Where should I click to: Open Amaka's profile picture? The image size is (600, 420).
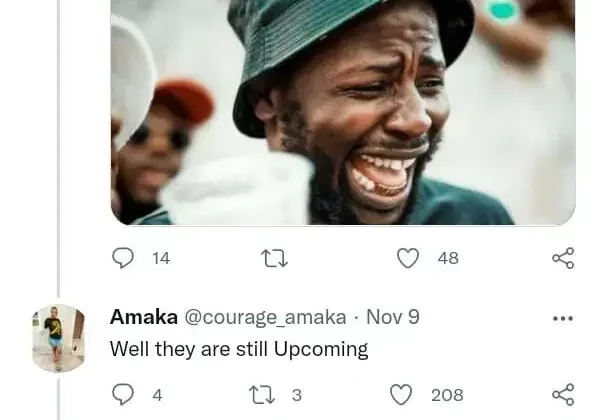tap(59, 338)
